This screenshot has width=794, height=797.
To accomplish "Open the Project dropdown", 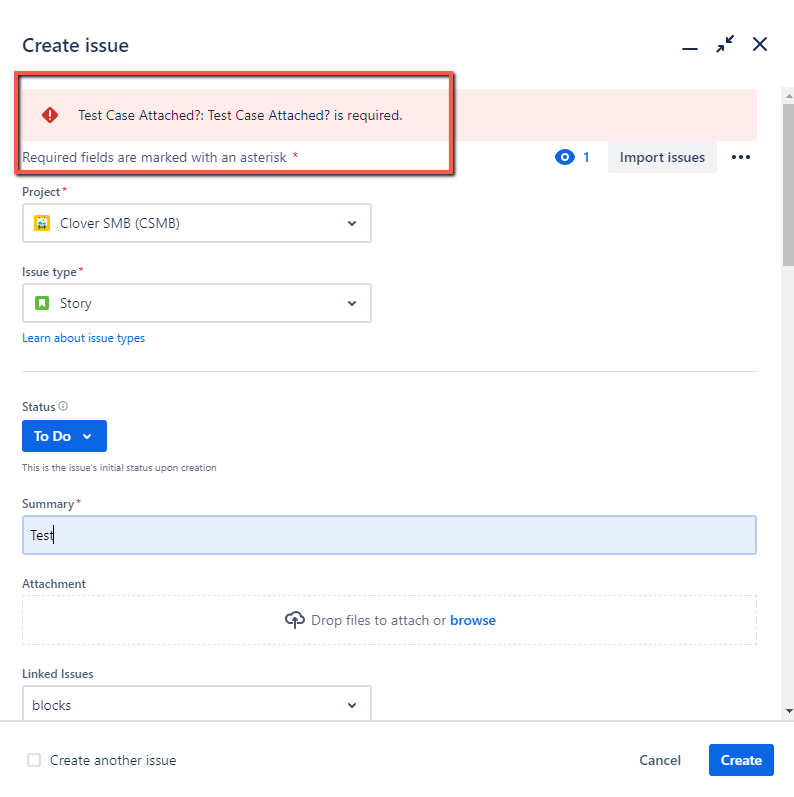I will coord(197,224).
